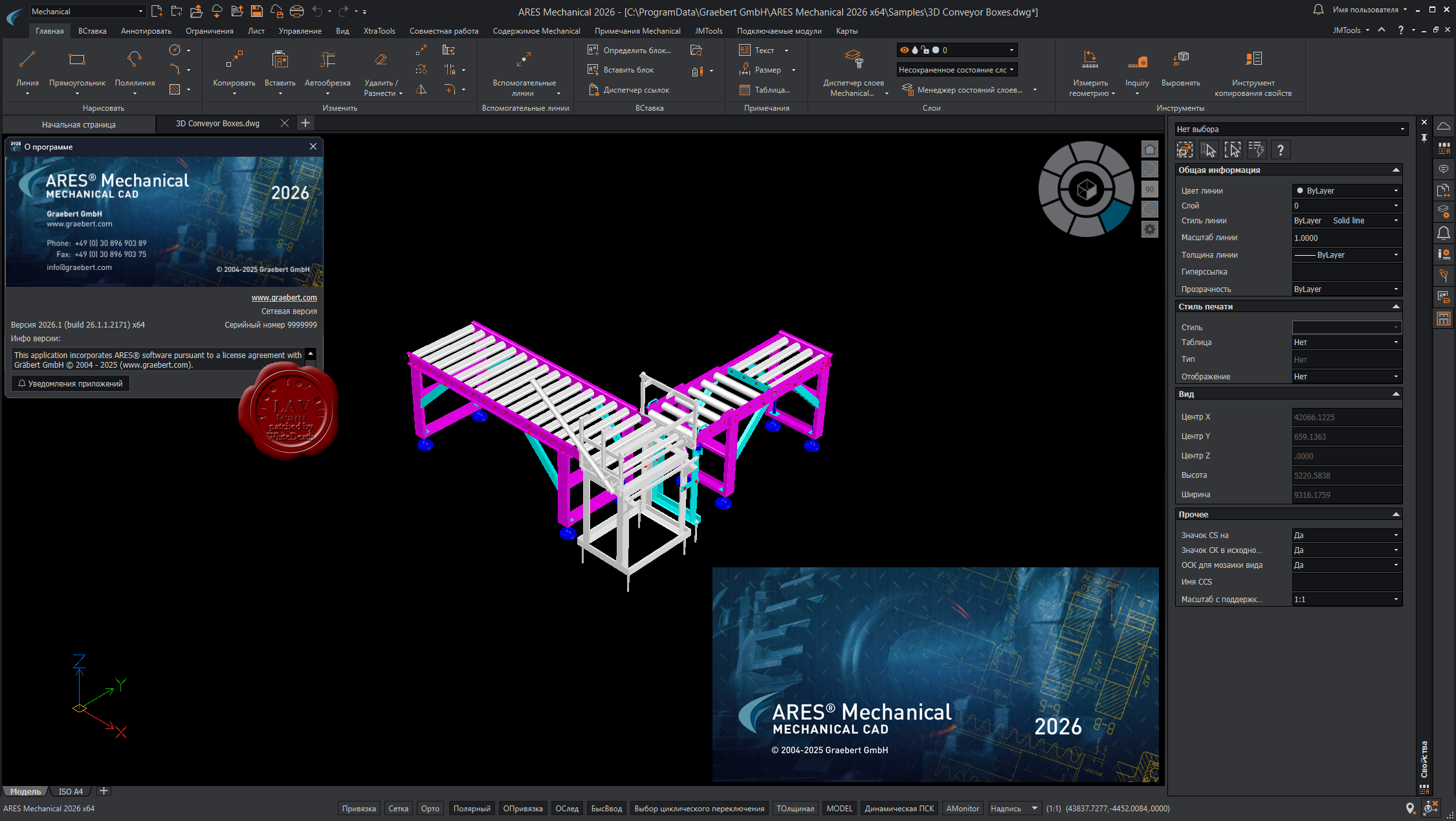Click the Undo arrow icon
Screen dimensions: 1456x821
coord(317,11)
